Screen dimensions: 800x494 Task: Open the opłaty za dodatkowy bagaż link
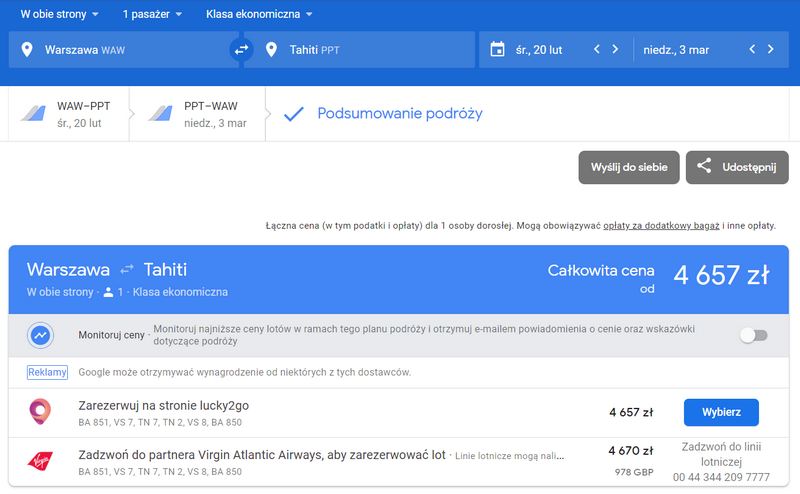(x=661, y=226)
